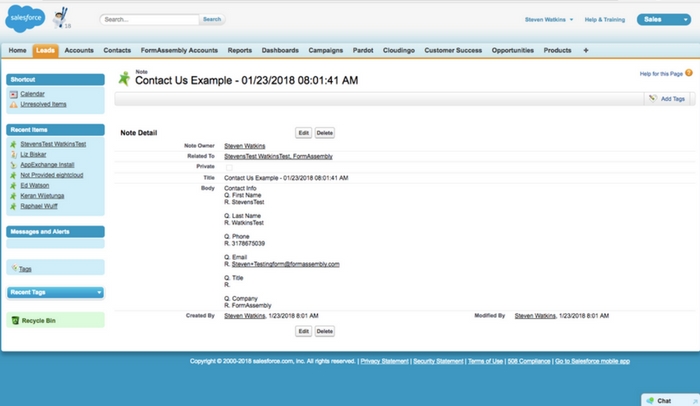Click the contact icon beside Liz Biskar
This screenshot has height=406, width=700.
pos(13,155)
